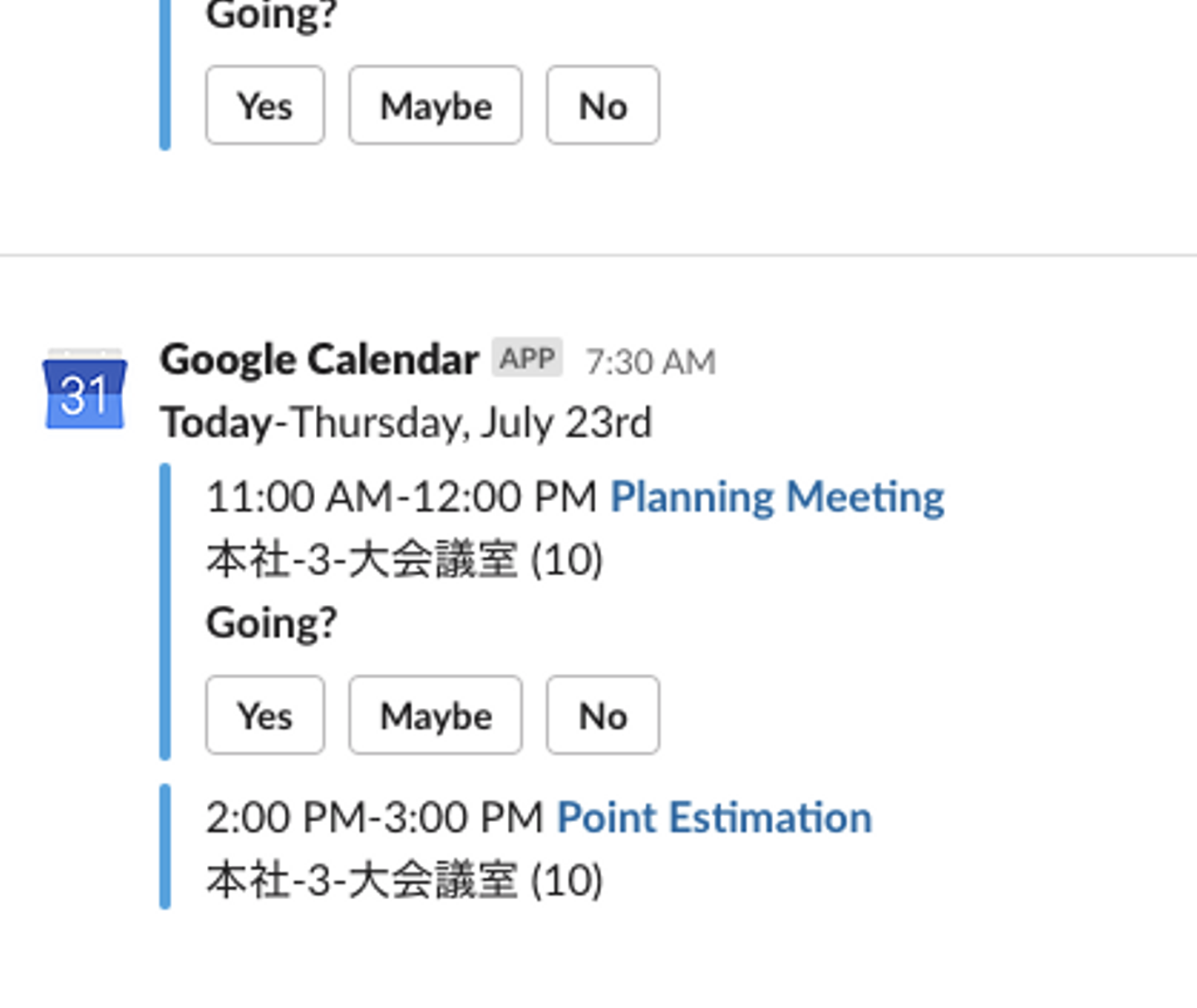Click the 2:00 PM-3:00 PM time text
Viewport: 1197px width, 1008px height.
click(375, 818)
